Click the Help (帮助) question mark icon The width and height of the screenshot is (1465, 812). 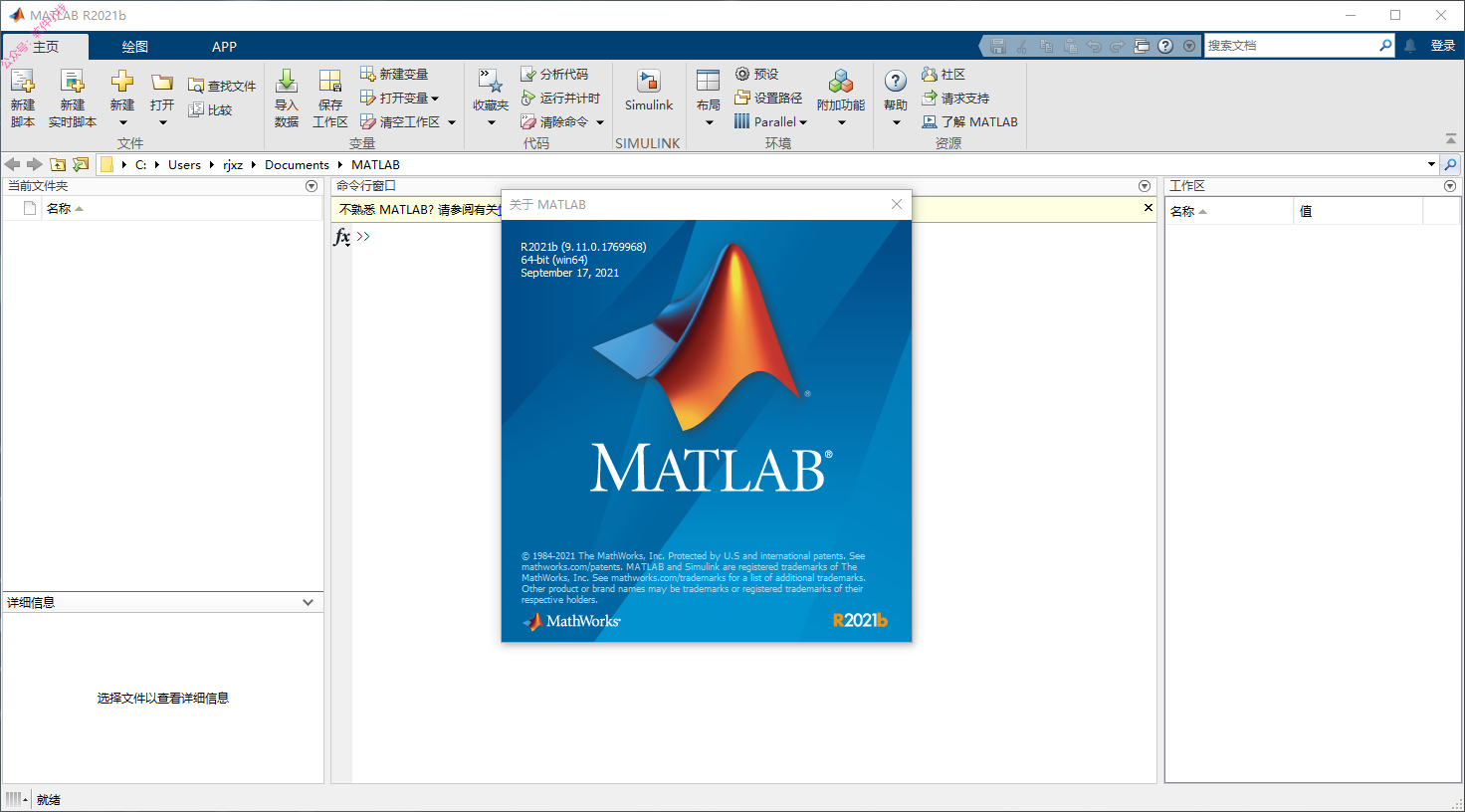[x=896, y=82]
